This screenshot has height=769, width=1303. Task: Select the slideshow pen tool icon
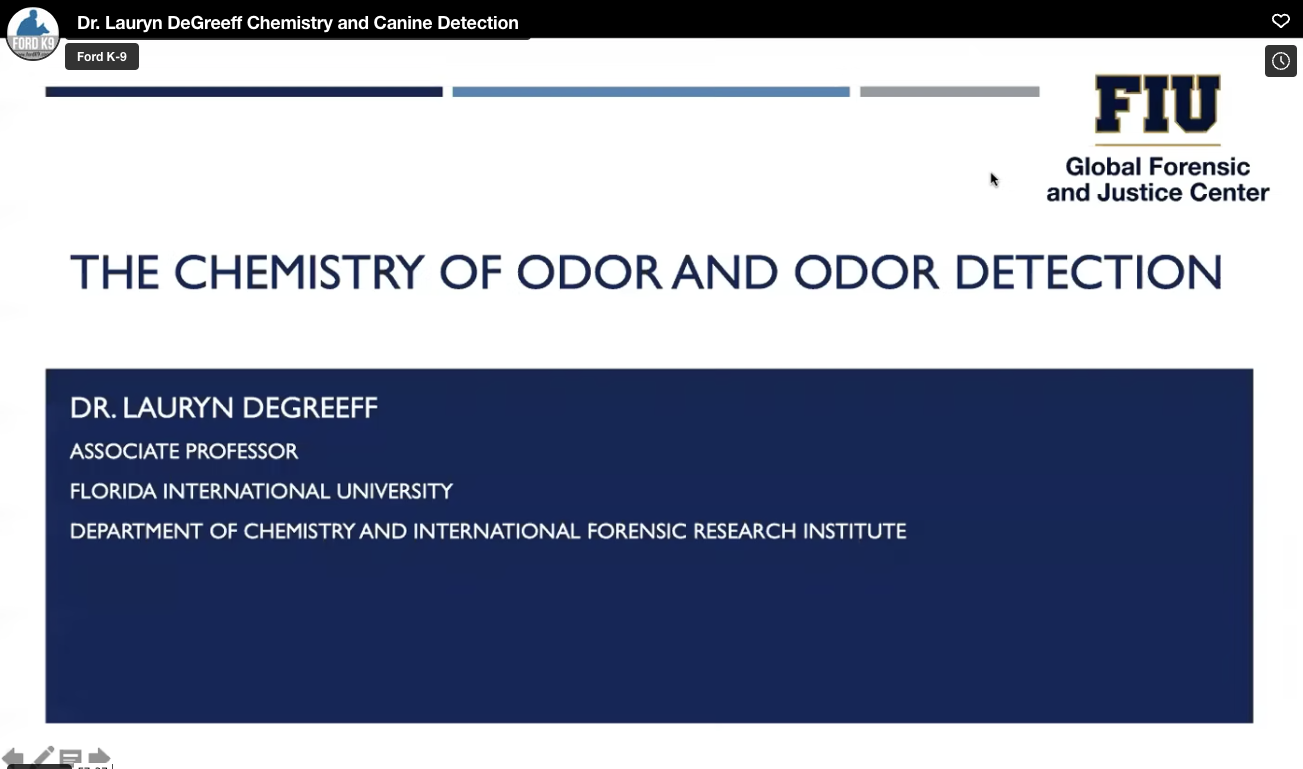[43, 756]
